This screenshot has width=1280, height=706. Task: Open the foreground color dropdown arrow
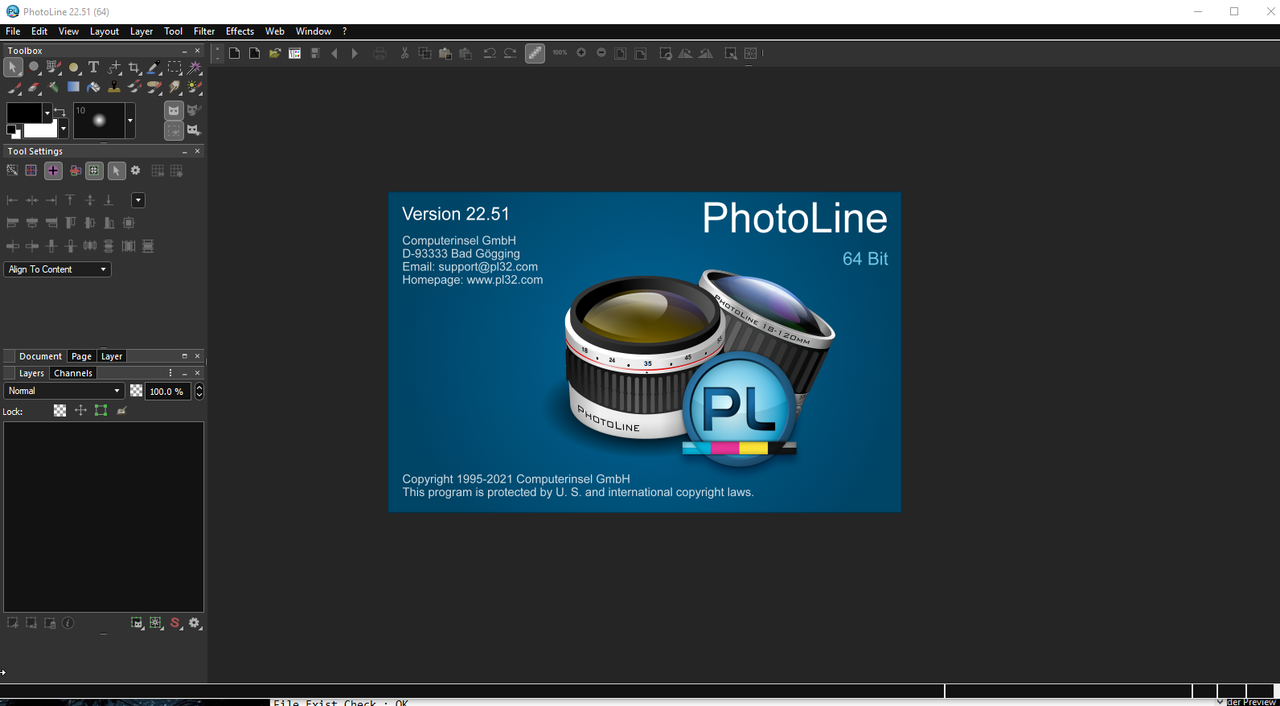click(x=47, y=113)
